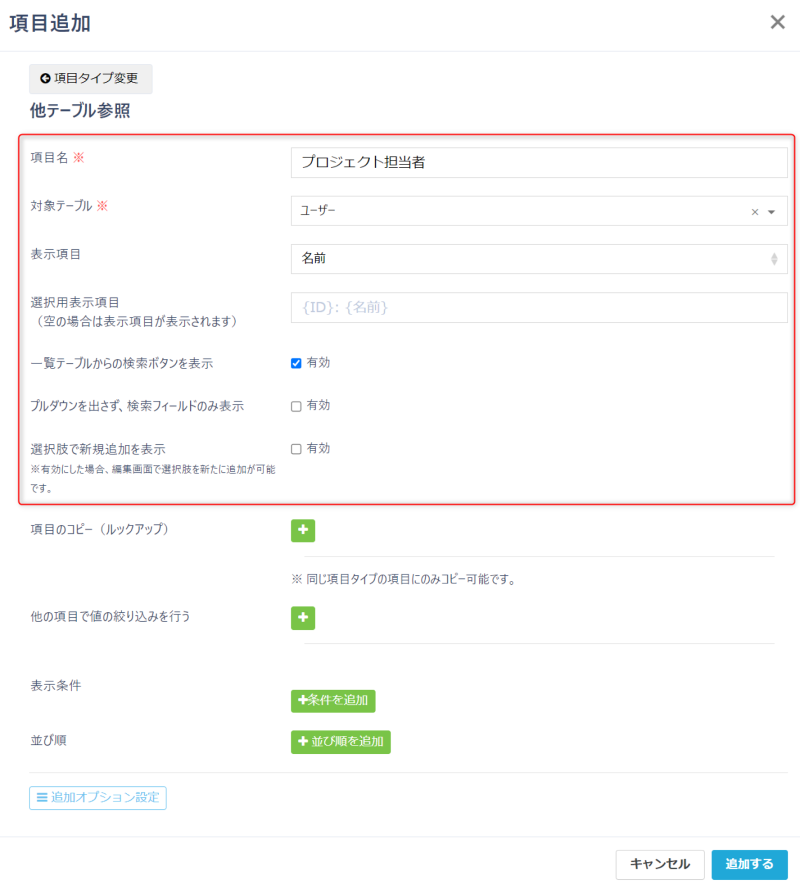Click the 選択用表示項目 input field

538,308
